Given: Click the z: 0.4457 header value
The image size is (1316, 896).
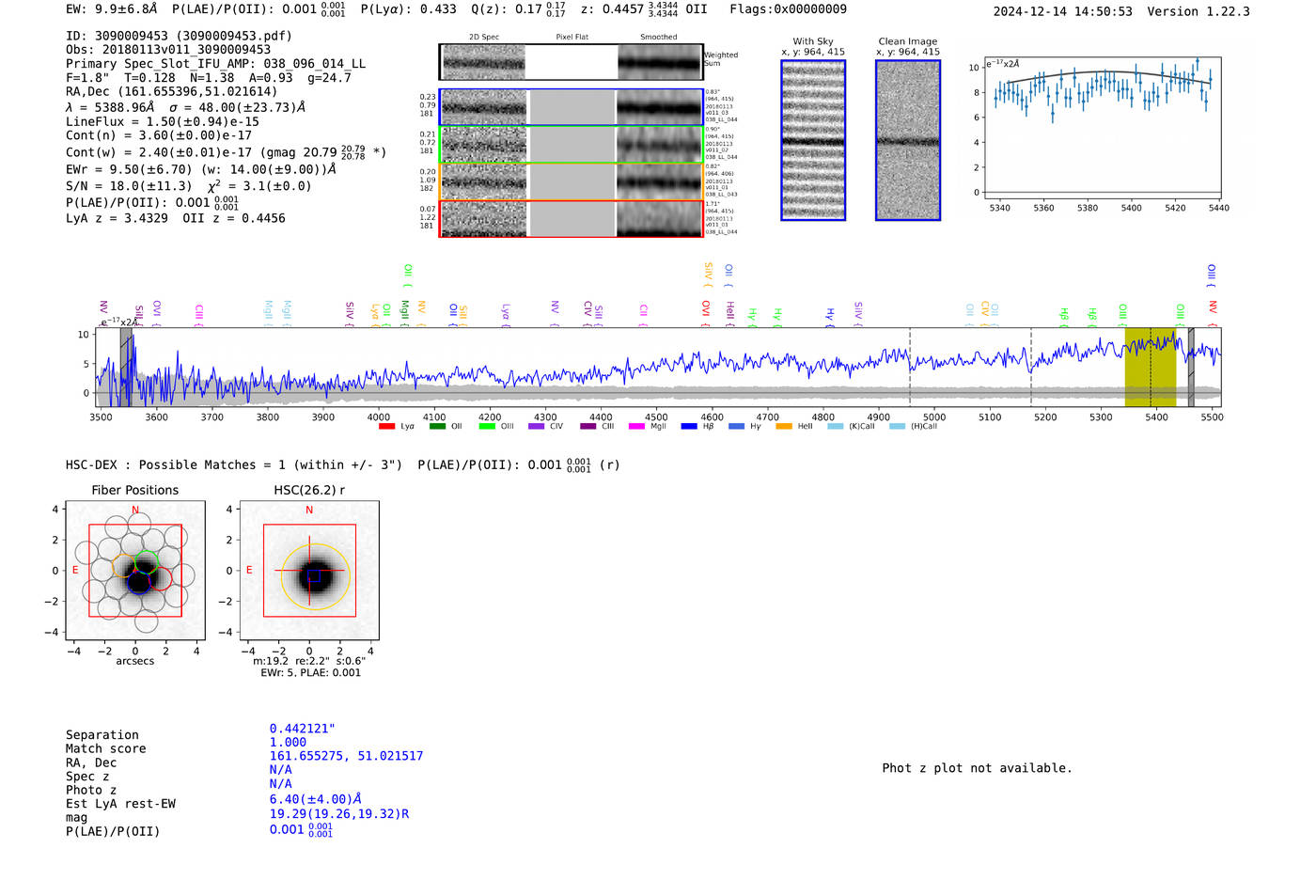Looking at the screenshot, I should (x=644, y=9).
